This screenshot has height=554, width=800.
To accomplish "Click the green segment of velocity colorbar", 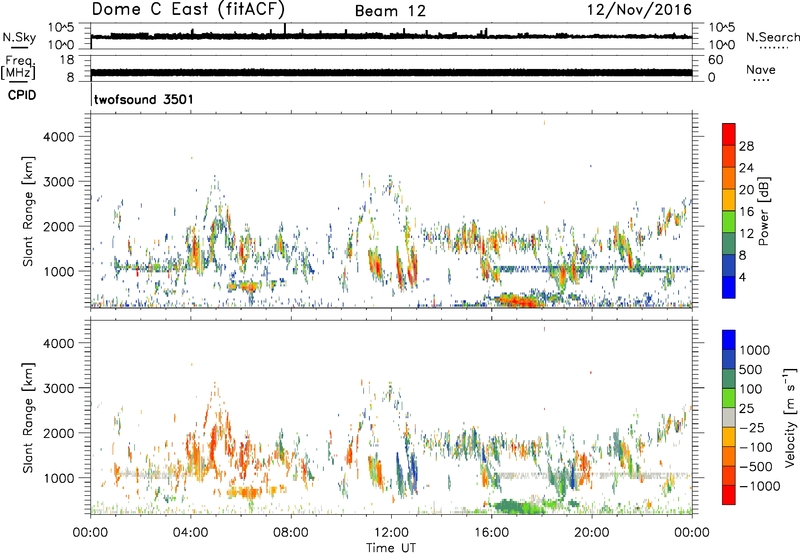I will click(729, 398).
